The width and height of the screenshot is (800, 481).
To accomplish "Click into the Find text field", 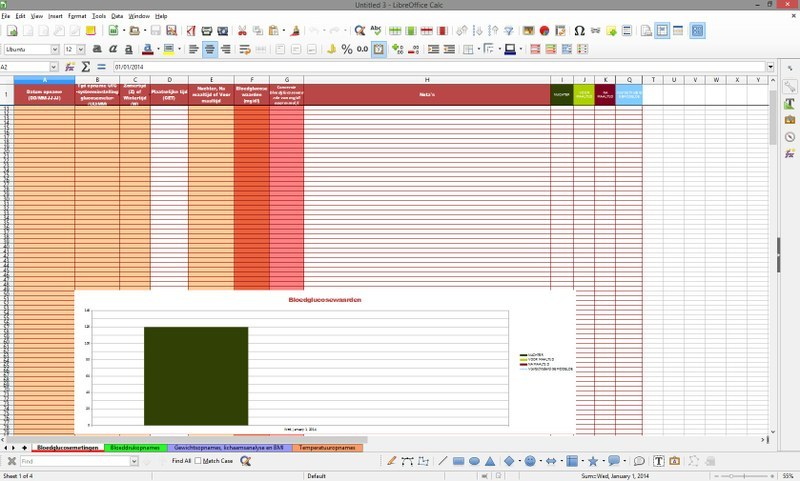I will point(74,461).
